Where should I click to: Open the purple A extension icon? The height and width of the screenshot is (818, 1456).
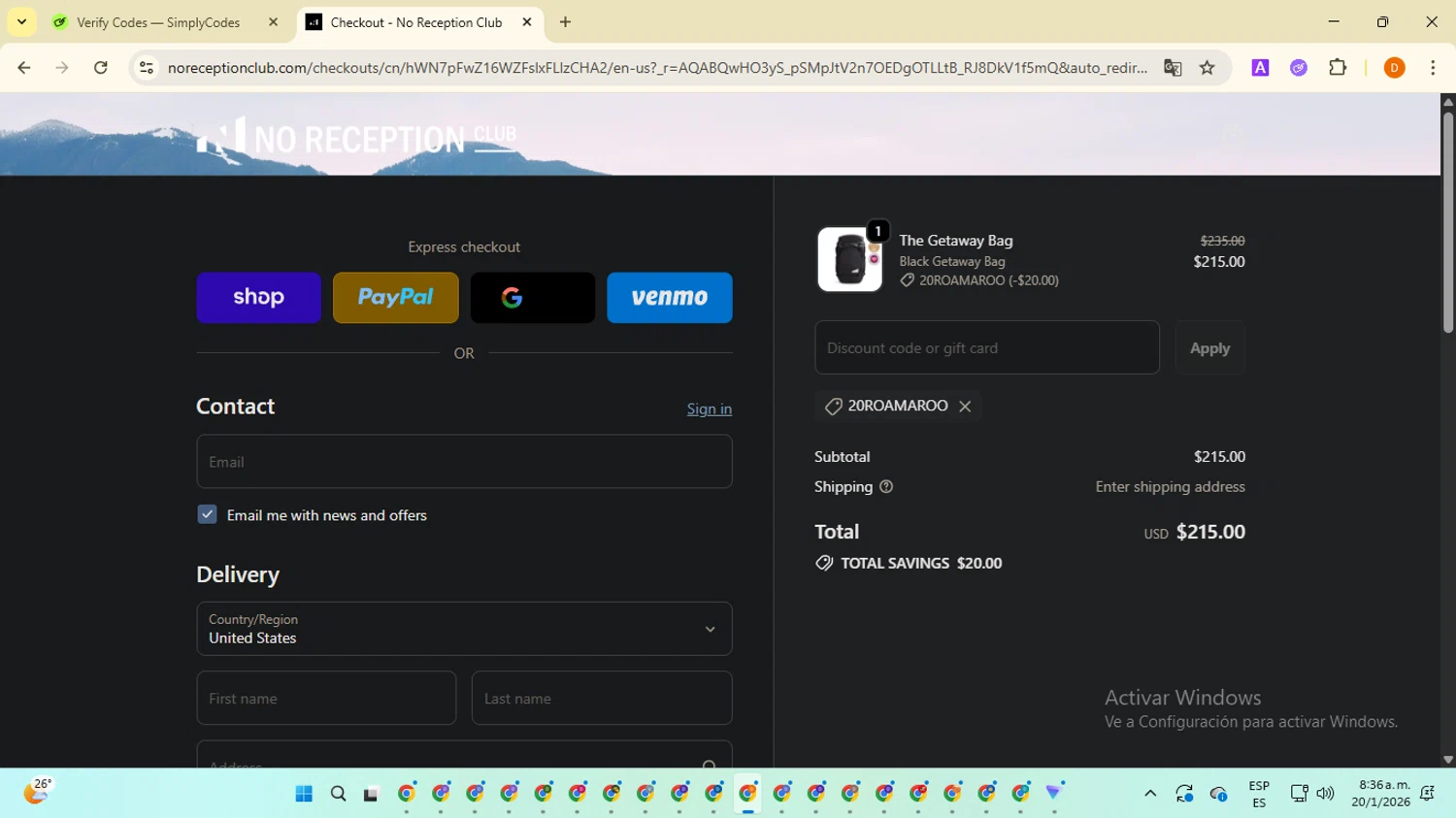pos(1260,68)
